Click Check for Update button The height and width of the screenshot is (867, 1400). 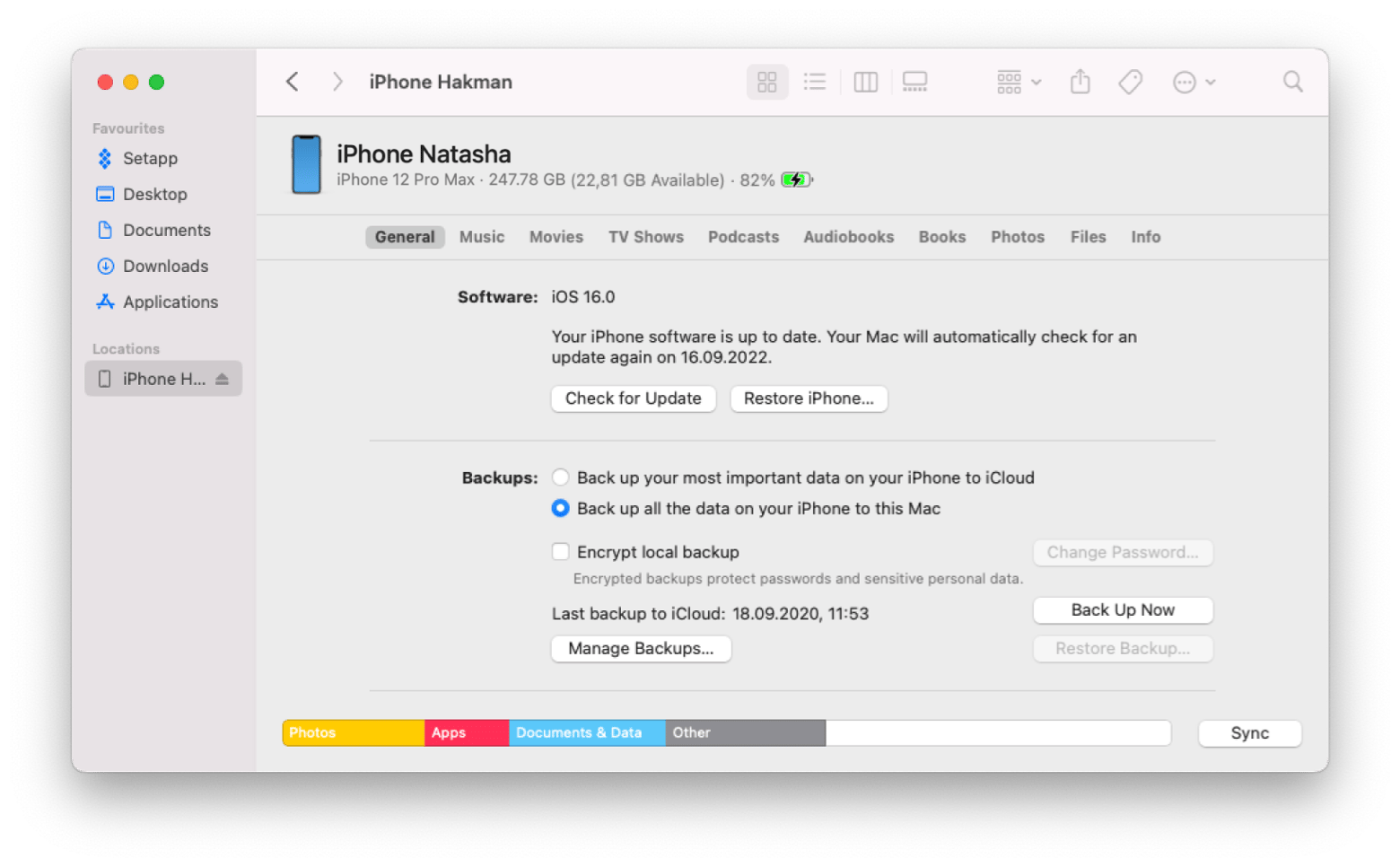pyautogui.click(x=634, y=398)
